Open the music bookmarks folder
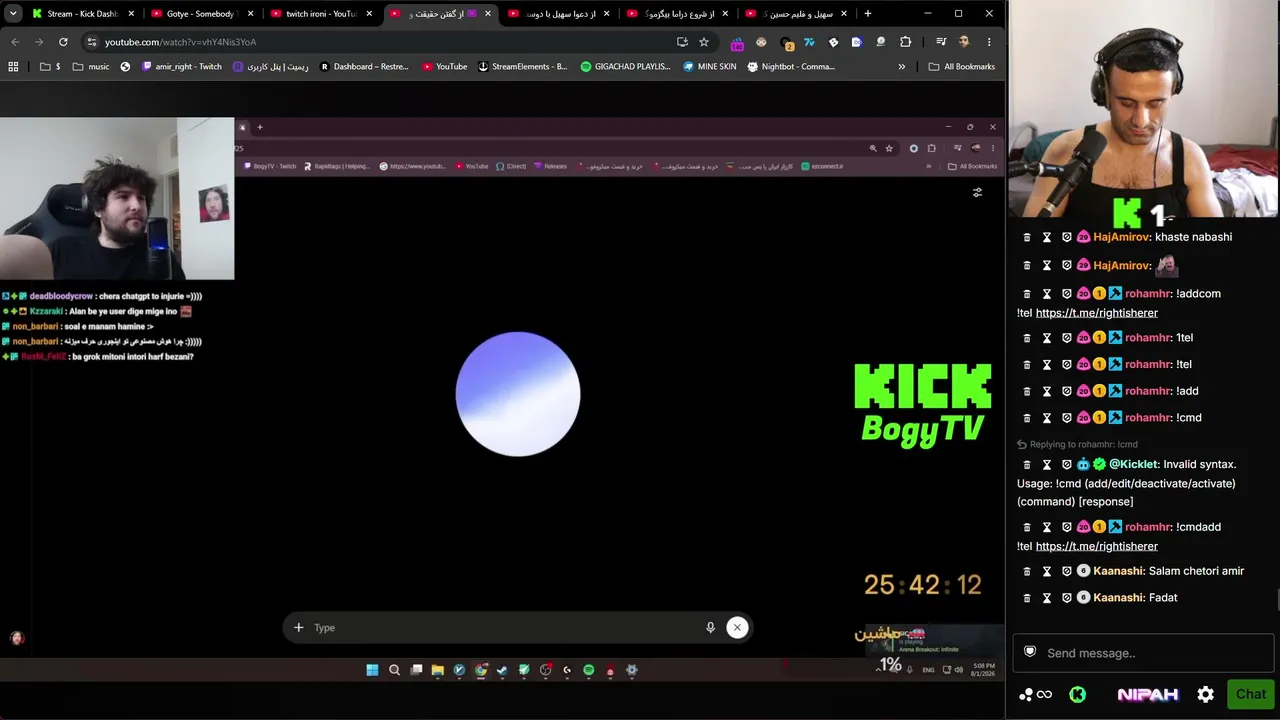1280x720 pixels. point(91,67)
